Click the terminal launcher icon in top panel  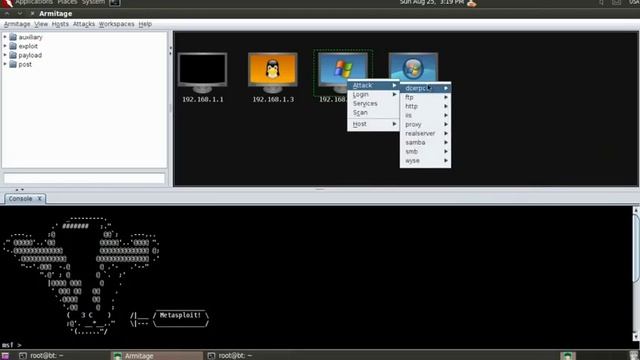(x=115, y=2)
